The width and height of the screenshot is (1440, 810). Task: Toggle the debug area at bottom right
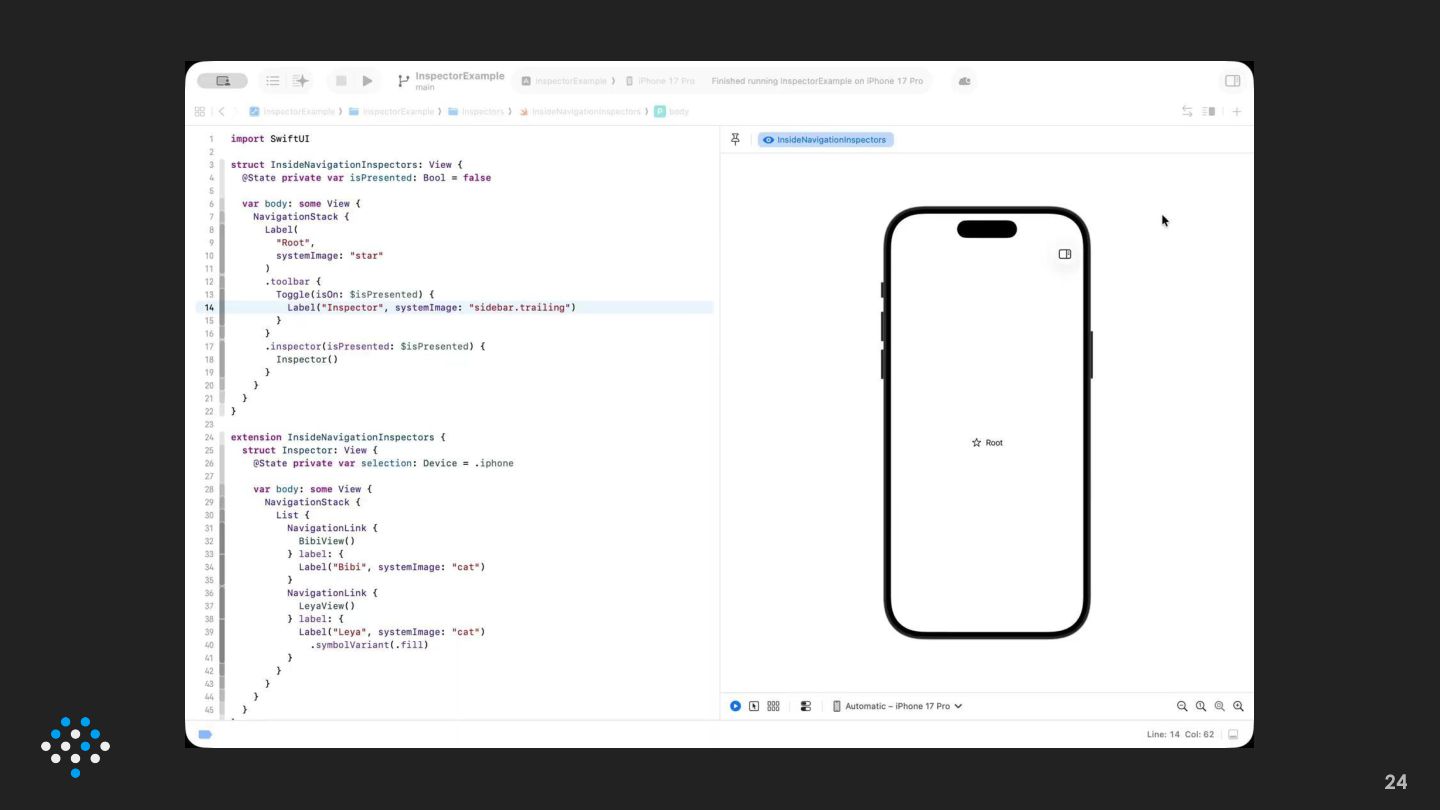1233,734
